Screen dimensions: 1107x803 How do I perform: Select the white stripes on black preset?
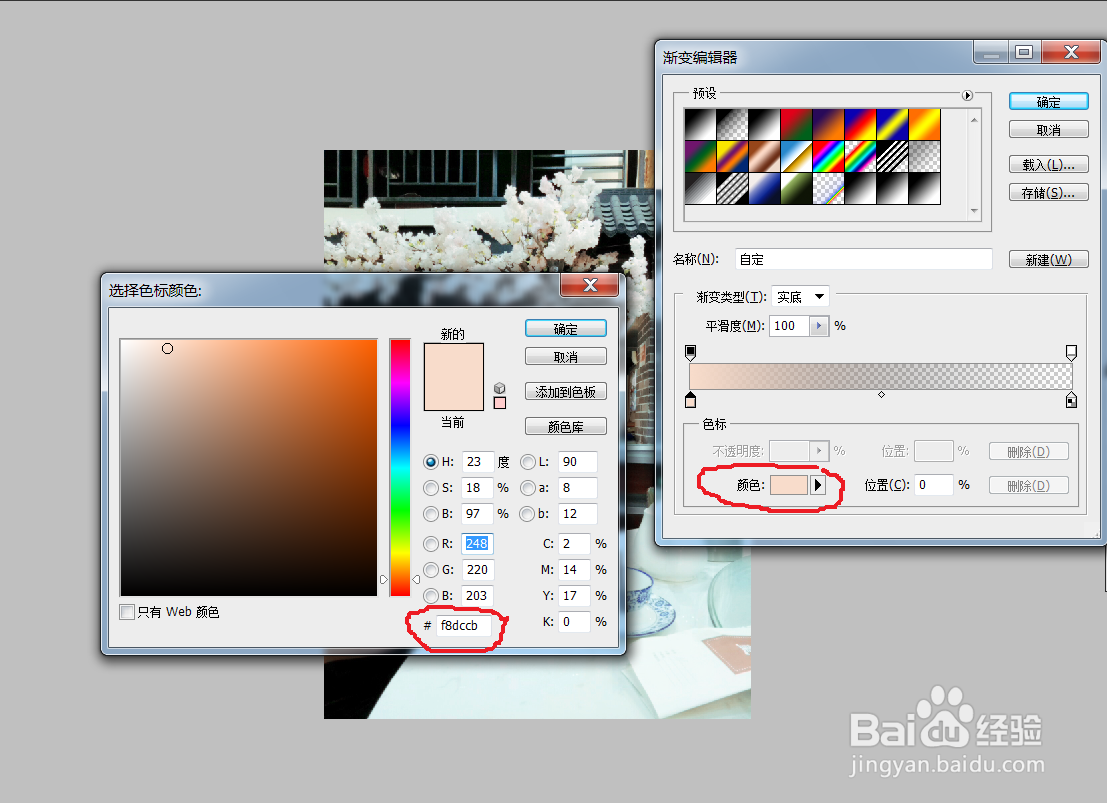pos(892,156)
